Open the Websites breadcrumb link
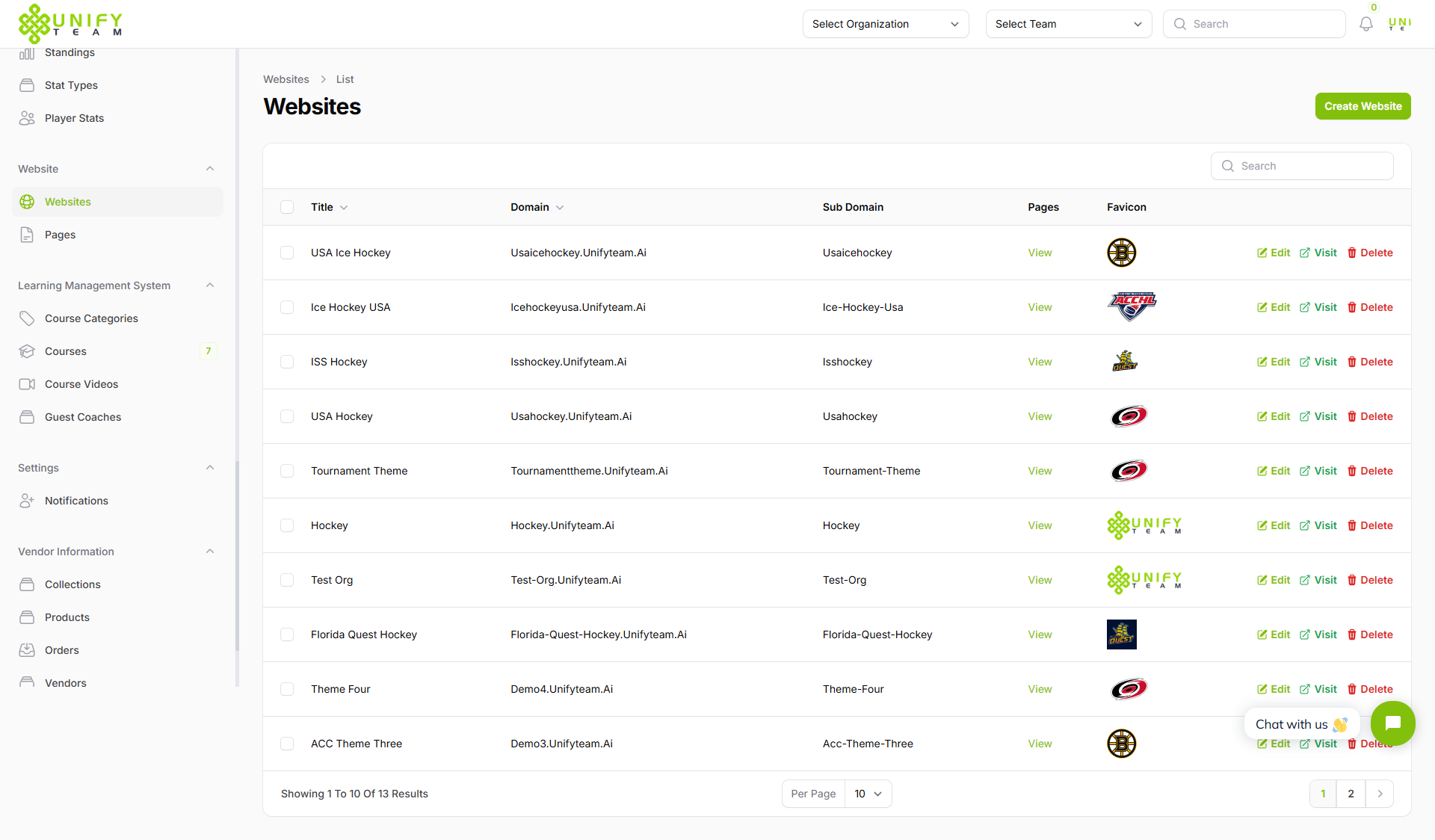 286,78
